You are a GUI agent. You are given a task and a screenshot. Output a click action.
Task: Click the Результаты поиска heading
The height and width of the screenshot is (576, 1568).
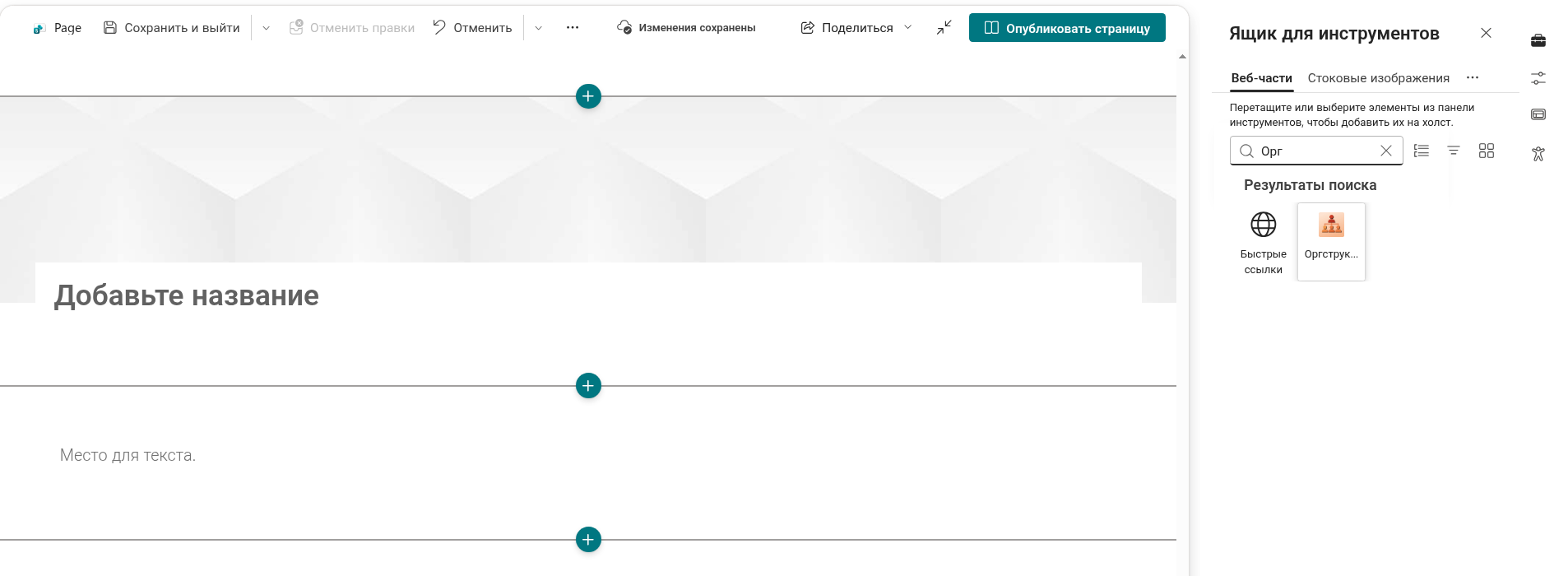(x=1310, y=185)
